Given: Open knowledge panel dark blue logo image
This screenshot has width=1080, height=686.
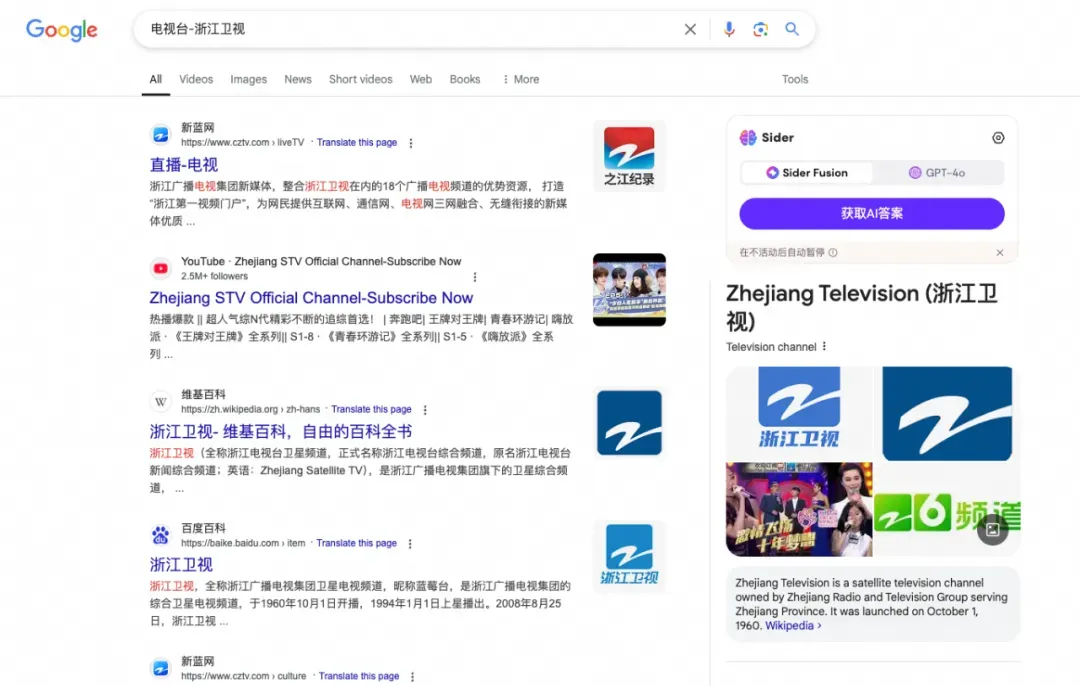Looking at the screenshot, I should [947, 413].
